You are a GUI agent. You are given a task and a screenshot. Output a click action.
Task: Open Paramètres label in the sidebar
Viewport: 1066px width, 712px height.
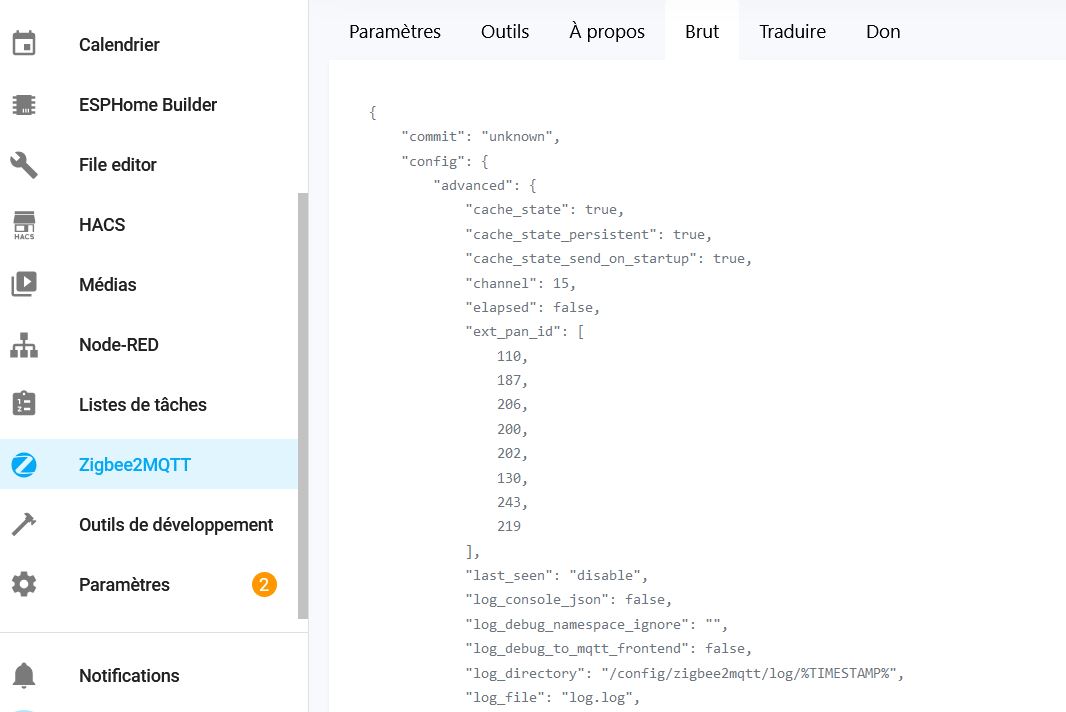click(x=124, y=585)
